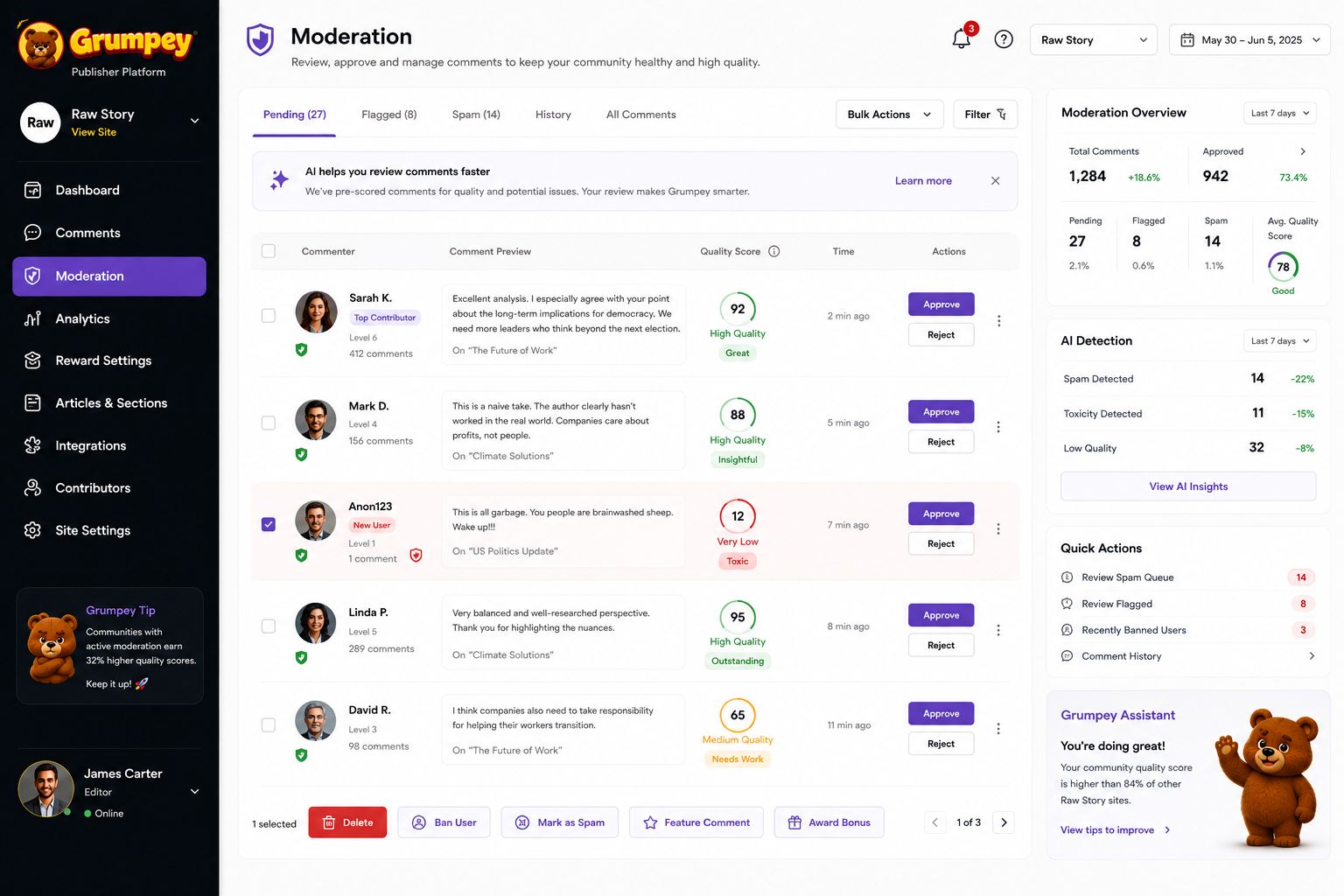Go to previous page arrow in pagination

tap(934, 822)
